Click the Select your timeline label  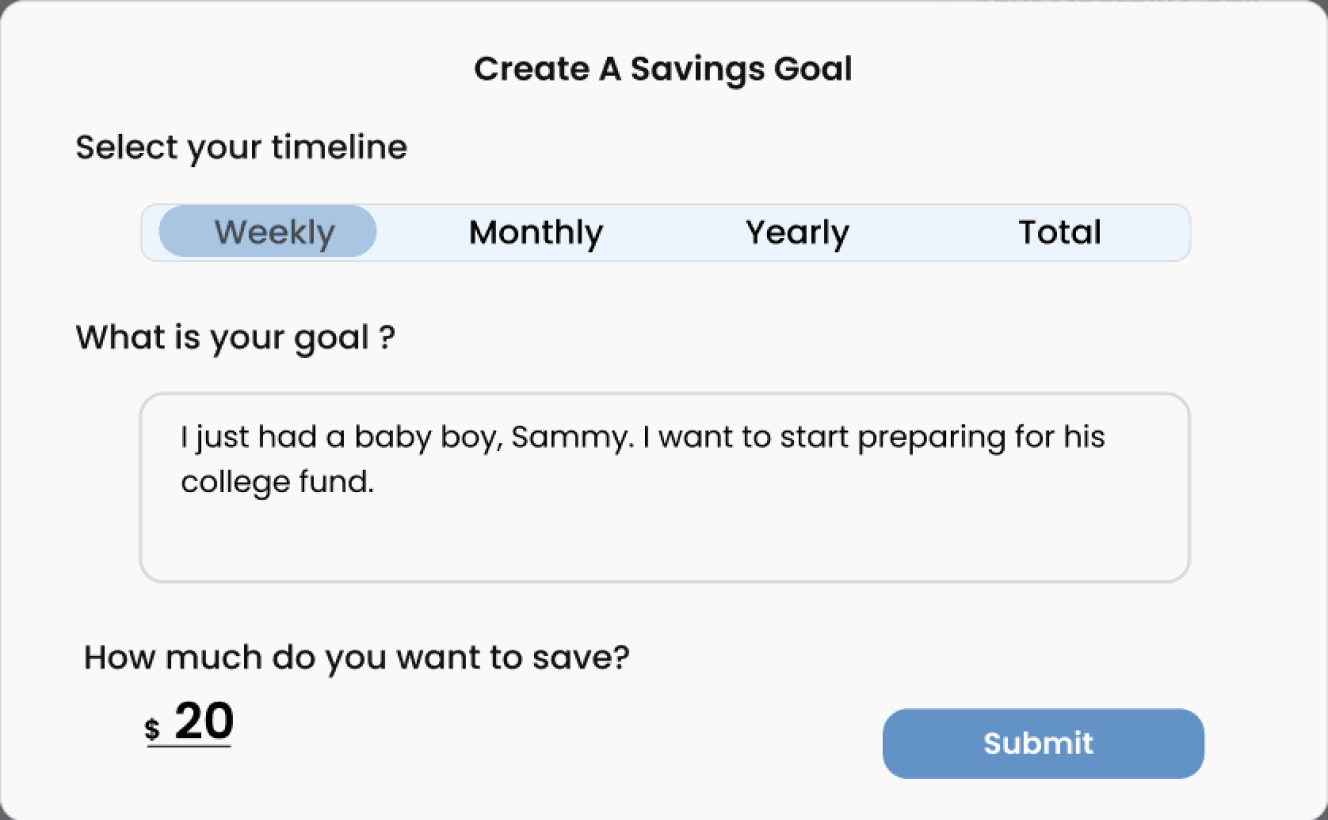(x=241, y=147)
